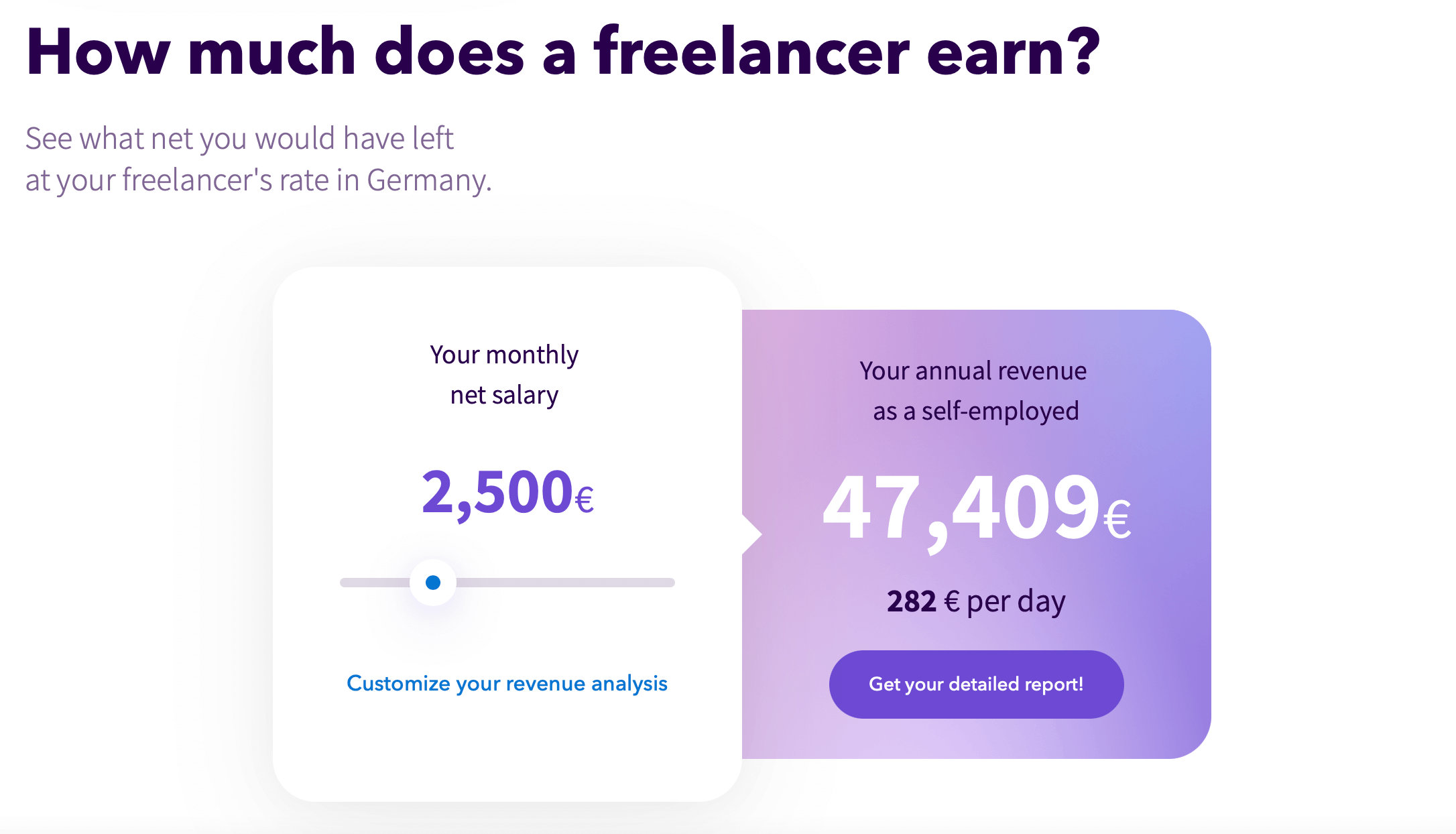The width and height of the screenshot is (1456, 834).
Task: Click the 'How much does a freelancer earn?' heading
Action: point(563,52)
